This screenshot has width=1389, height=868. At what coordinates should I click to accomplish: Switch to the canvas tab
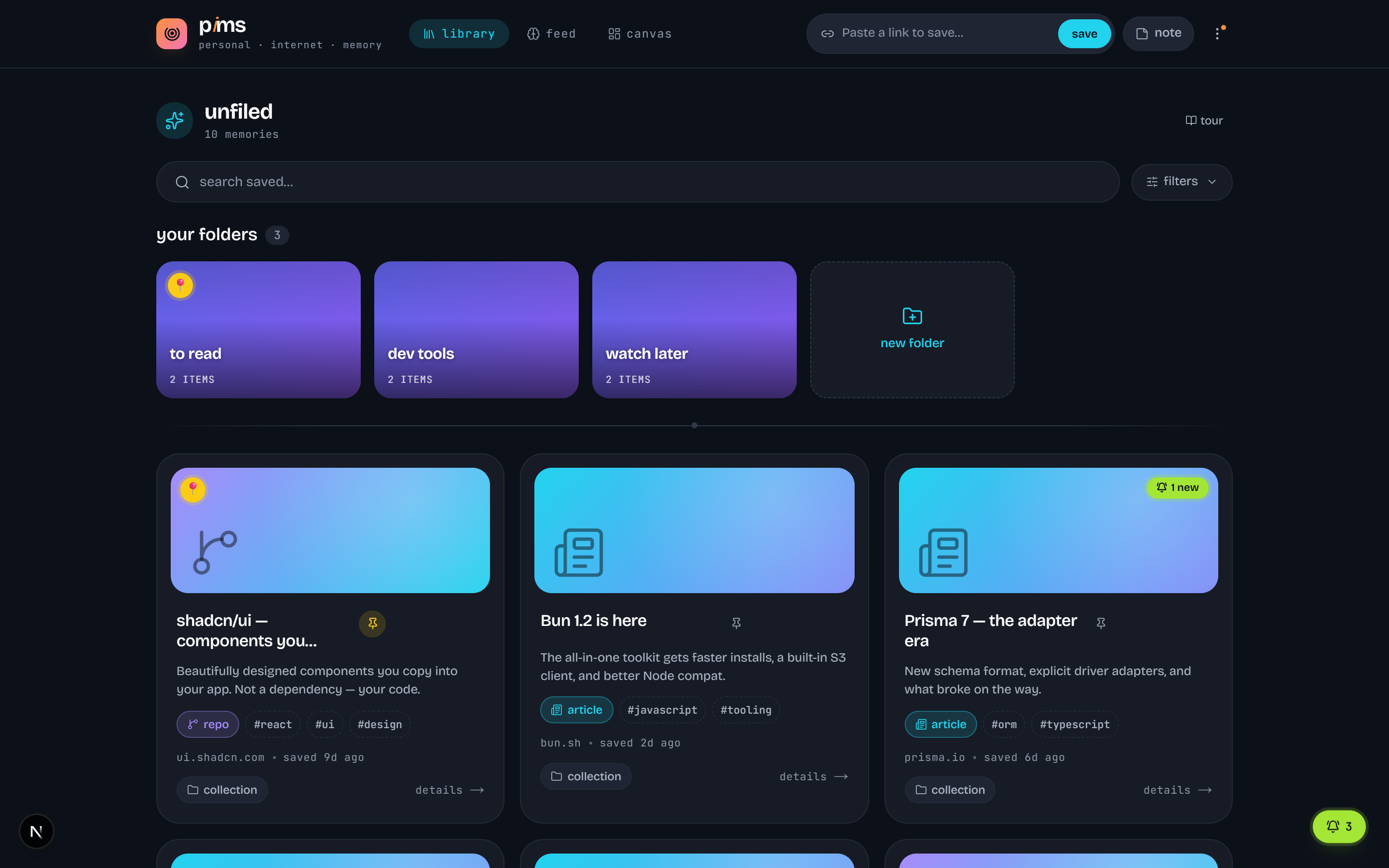click(x=640, y=34)
